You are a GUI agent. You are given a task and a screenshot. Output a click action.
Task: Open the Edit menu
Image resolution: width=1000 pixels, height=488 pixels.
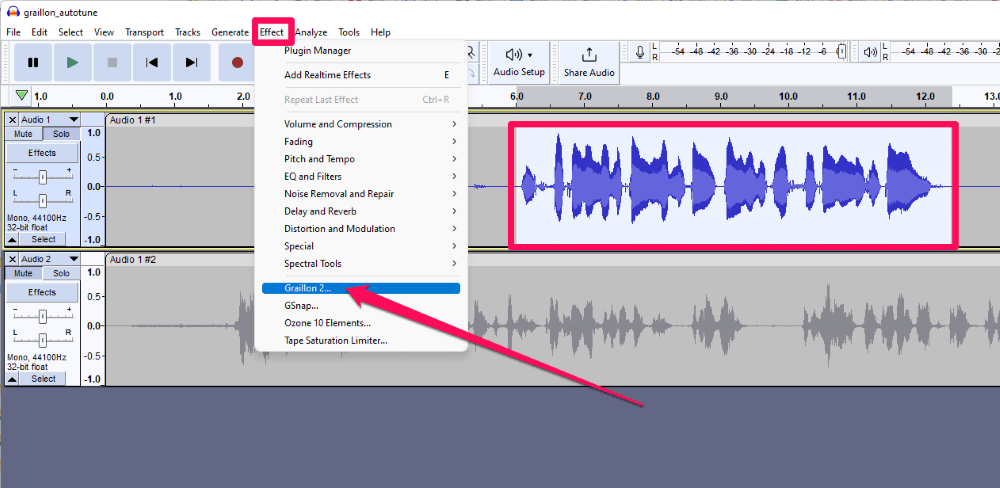point(39,32)
